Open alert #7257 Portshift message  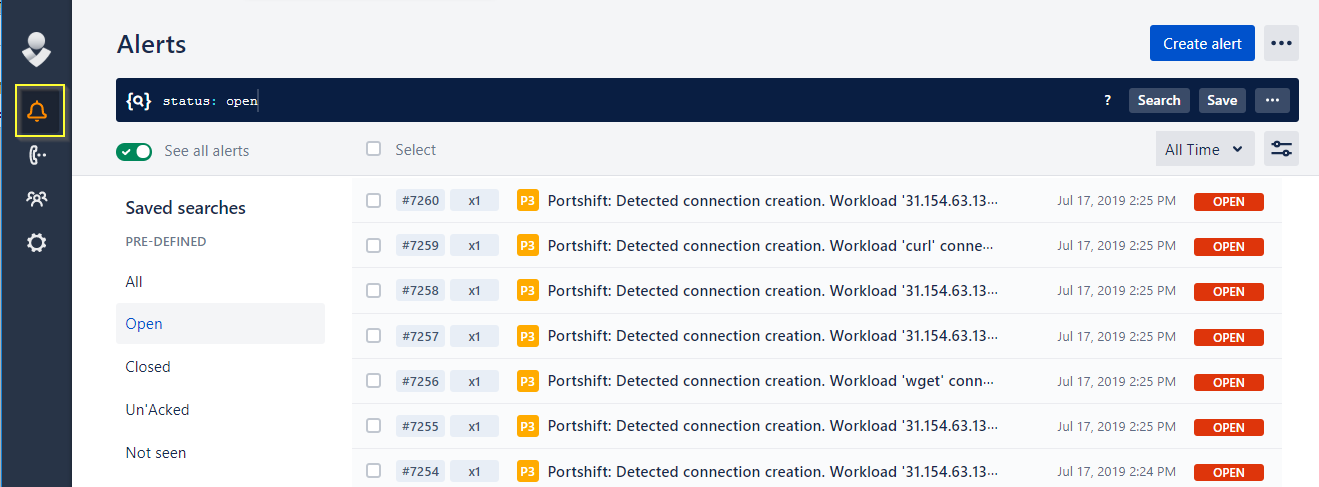point(772,336)
